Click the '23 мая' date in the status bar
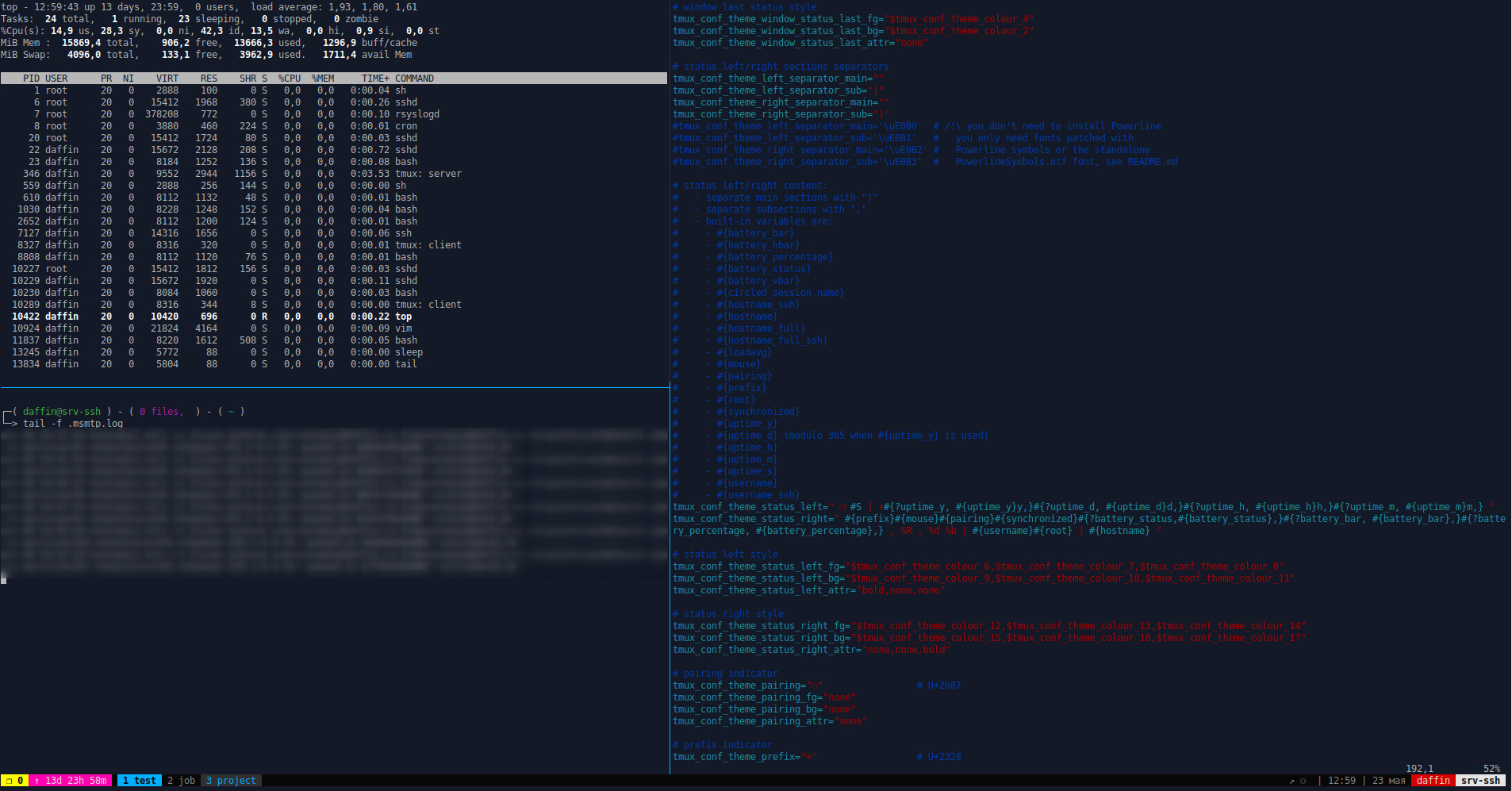Viewport: 1512px width, 791px height. click(x=1388, y=781)
